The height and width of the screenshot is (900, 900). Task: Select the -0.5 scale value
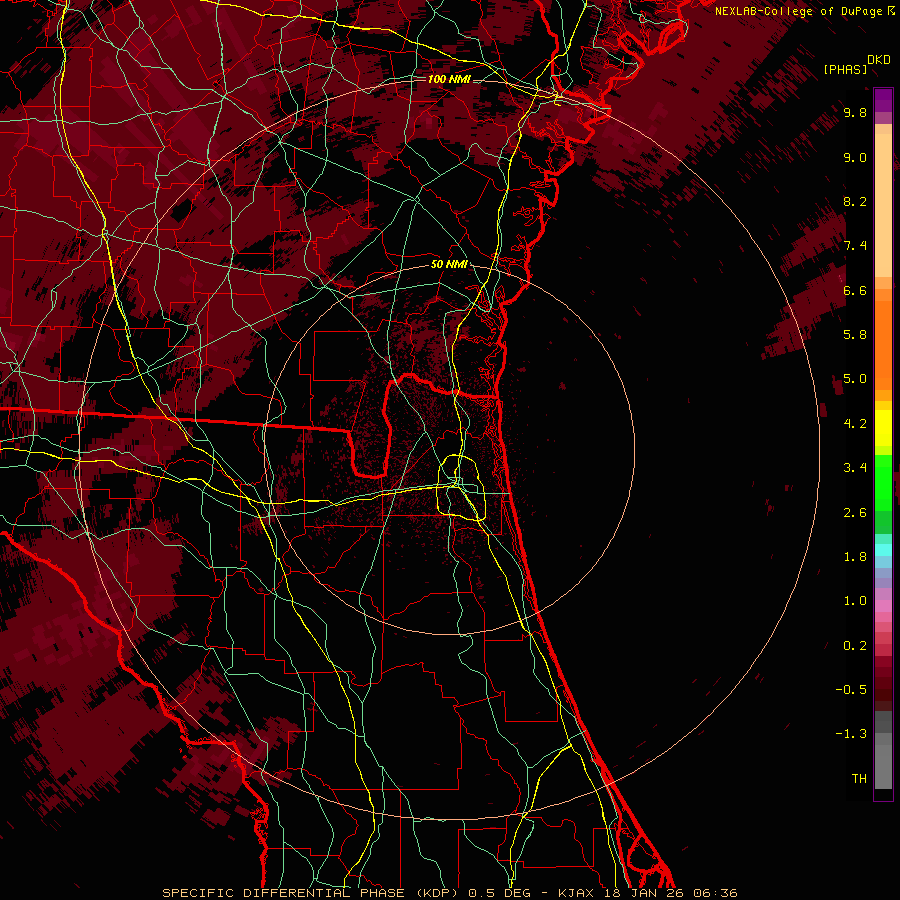click(851, 690)
